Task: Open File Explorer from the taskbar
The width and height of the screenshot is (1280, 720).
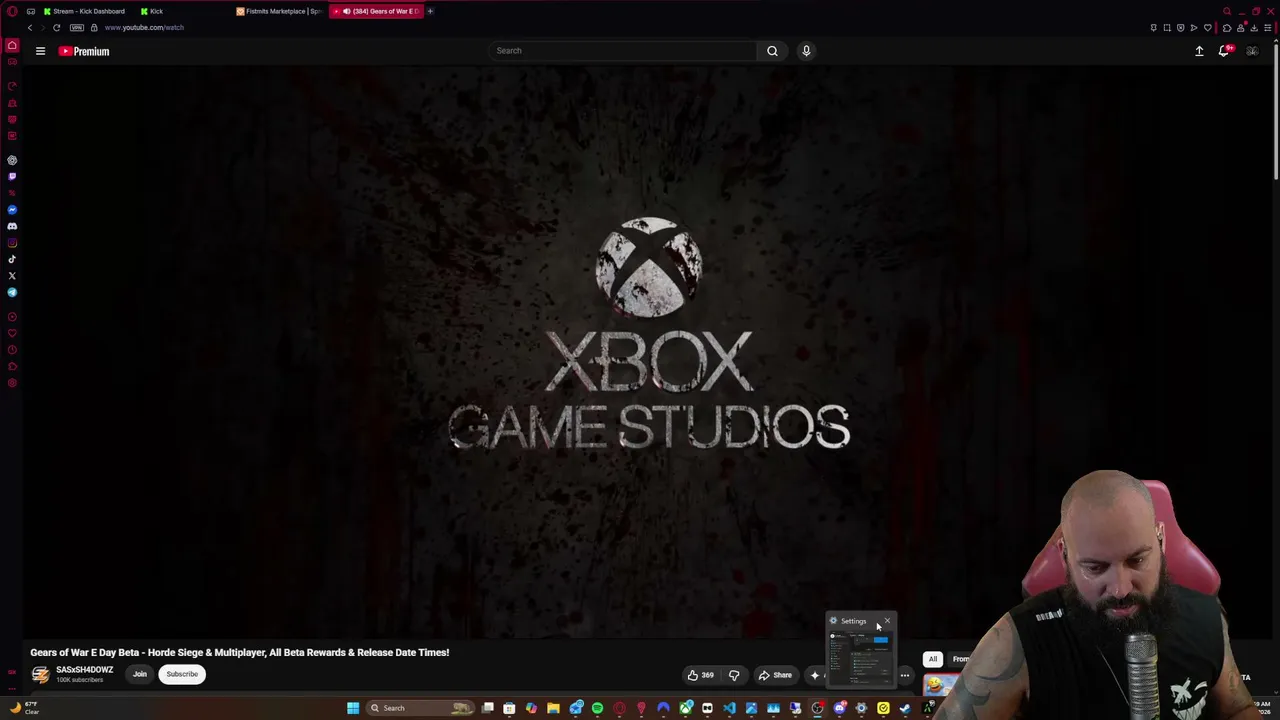Action: pos(553,708)
